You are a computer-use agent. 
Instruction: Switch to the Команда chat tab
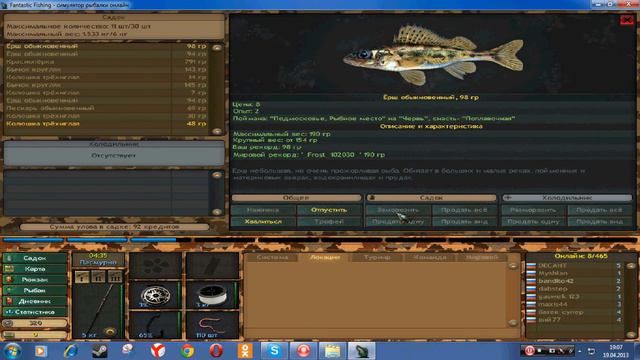point(429,258)
